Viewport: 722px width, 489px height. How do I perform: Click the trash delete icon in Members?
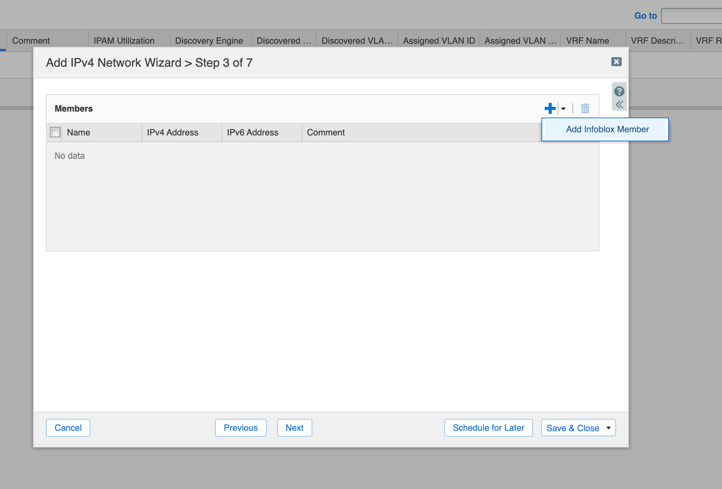[x=585, y=108]
